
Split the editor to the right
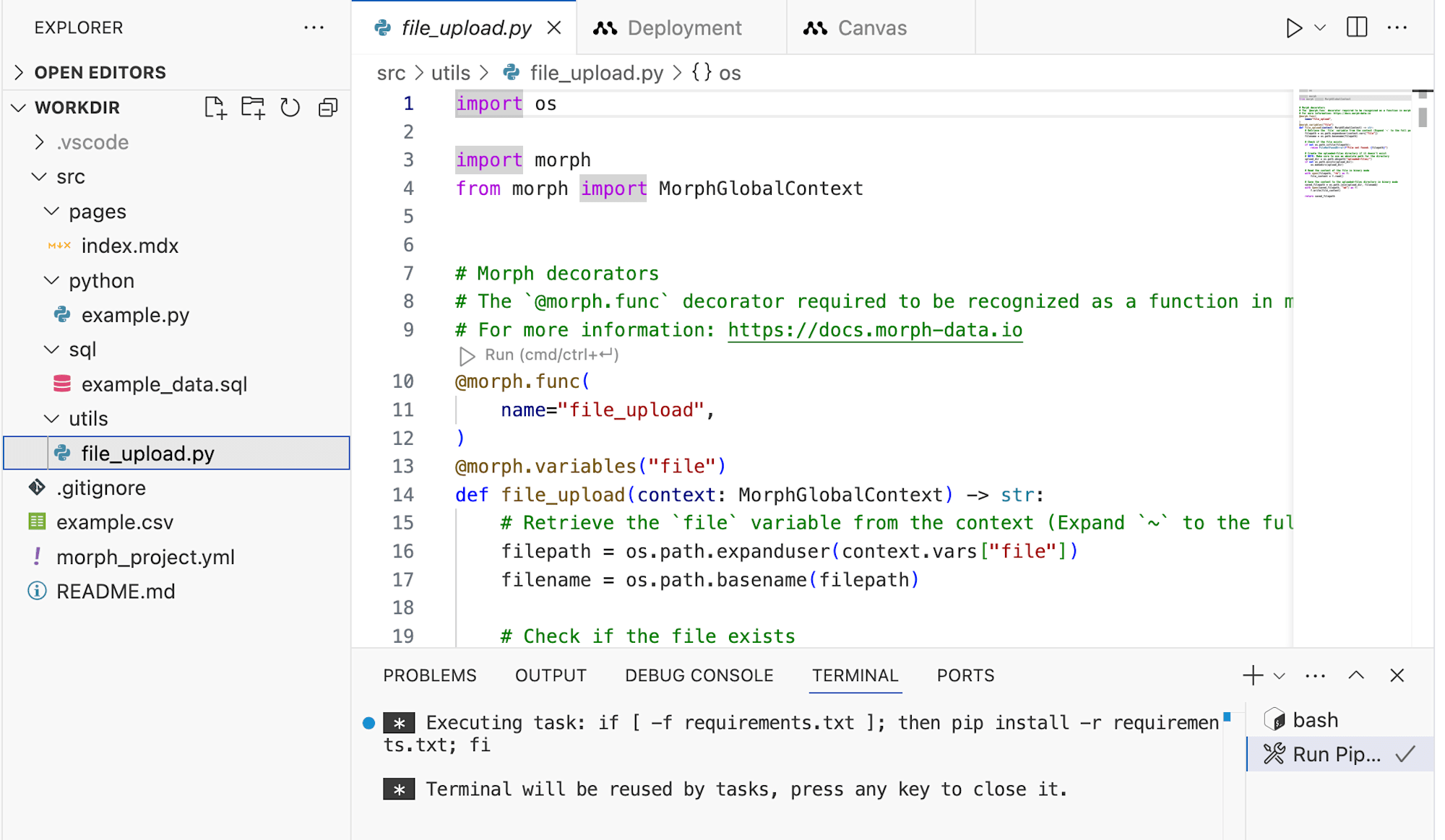[x=1357, y=27]
